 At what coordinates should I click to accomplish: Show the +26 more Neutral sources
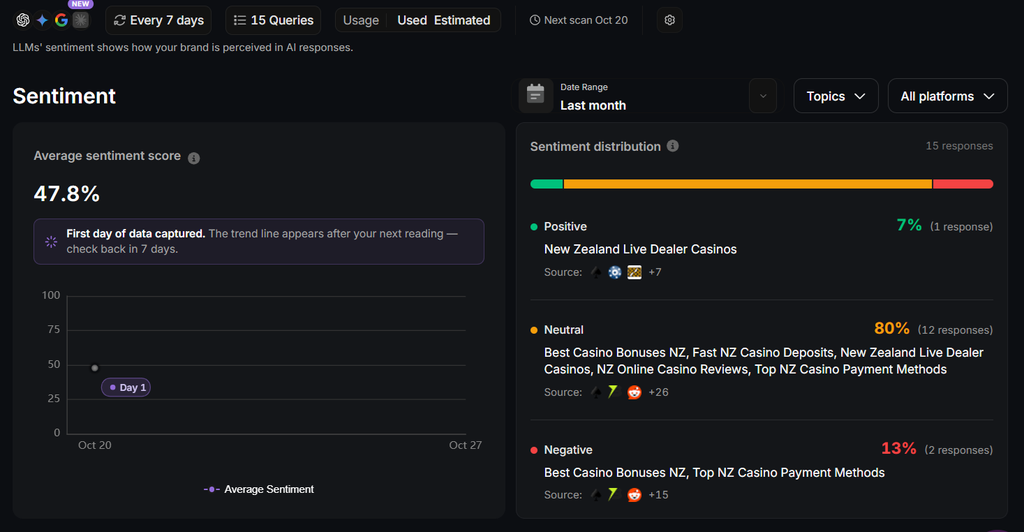pyautogui.click(x=658, y=392)
